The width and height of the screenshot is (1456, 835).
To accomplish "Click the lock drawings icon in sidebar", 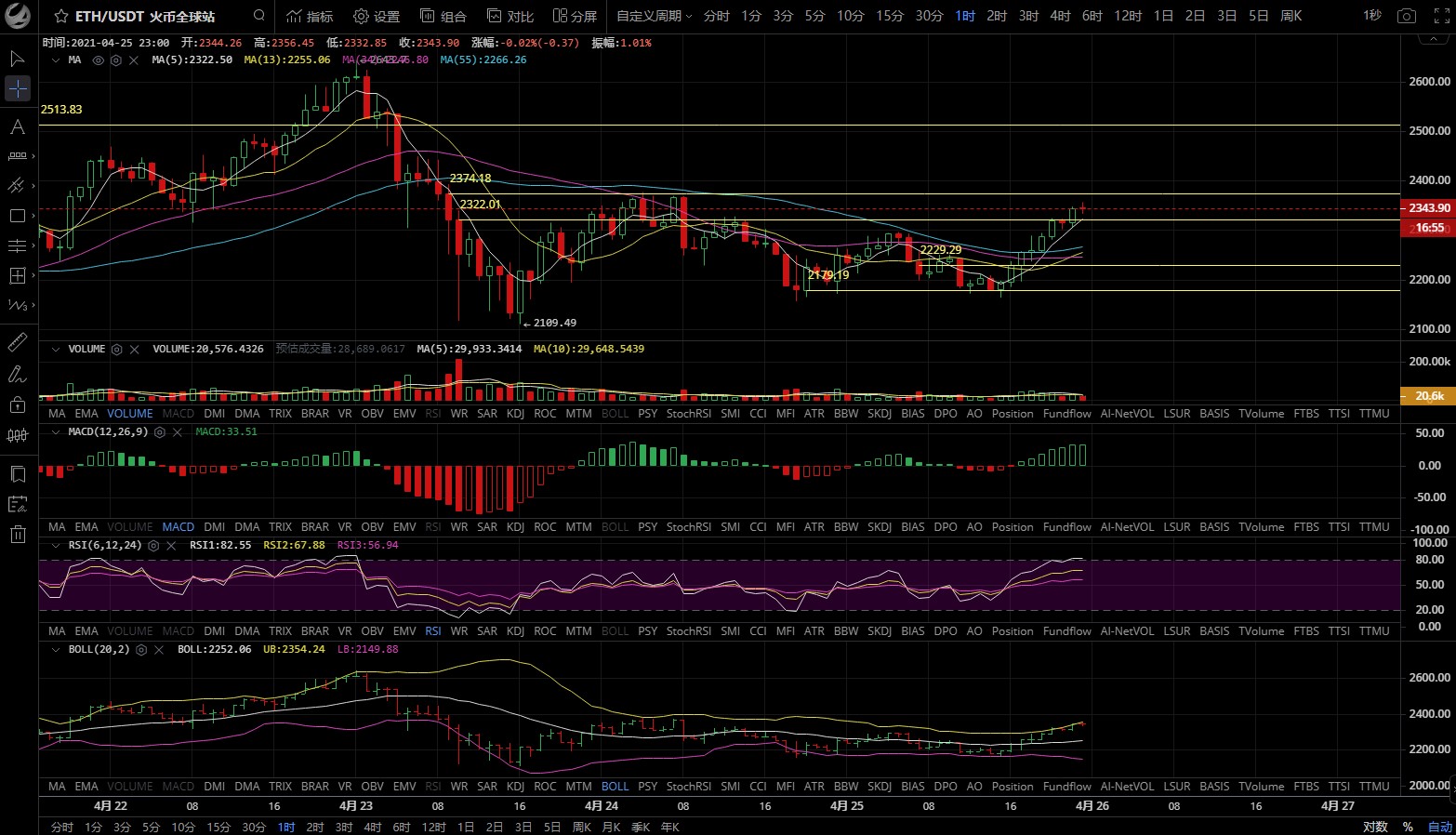I will click(17, 404).
